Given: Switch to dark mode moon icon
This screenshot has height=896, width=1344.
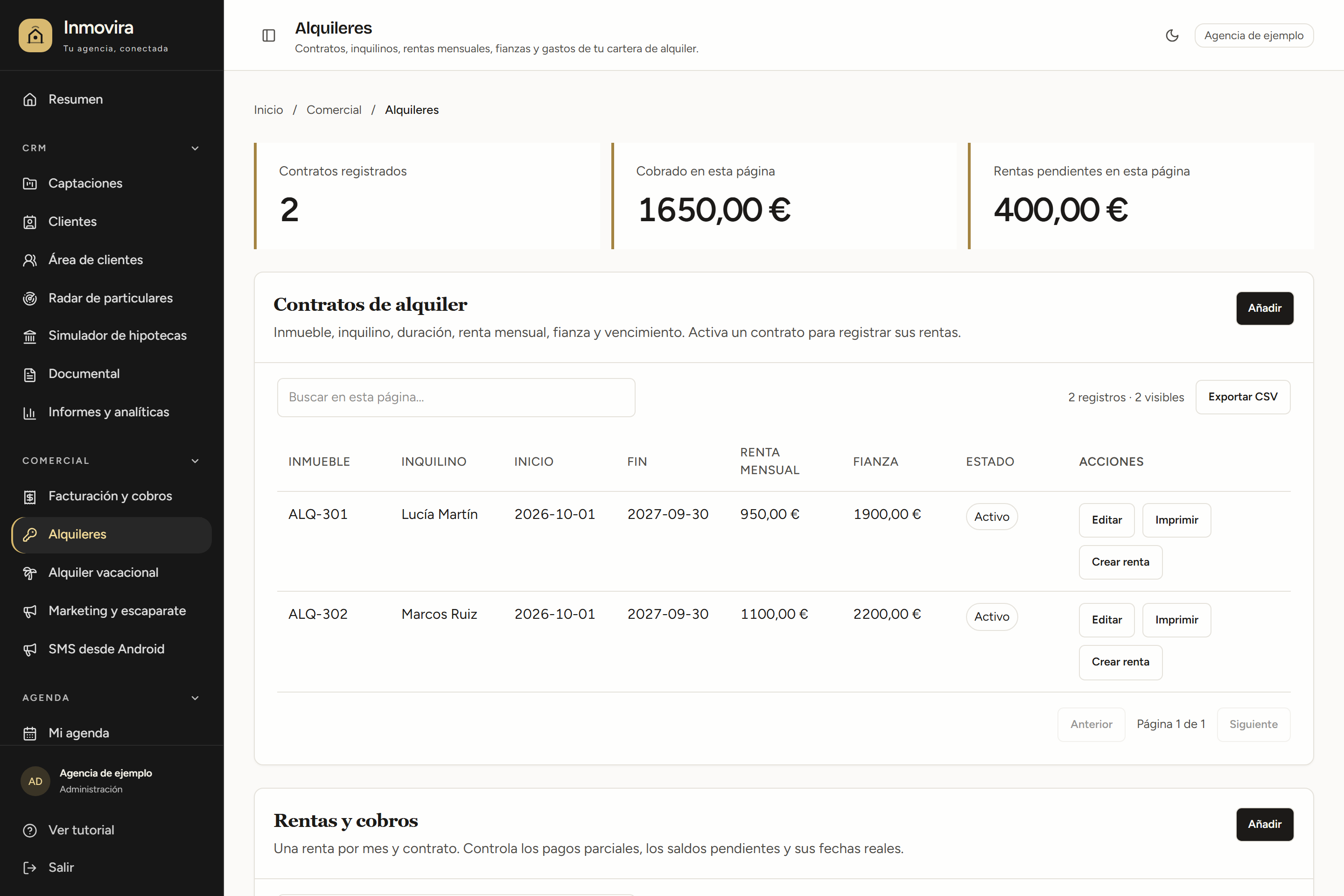Looking at the screenshot, I should pos(1172,35).
